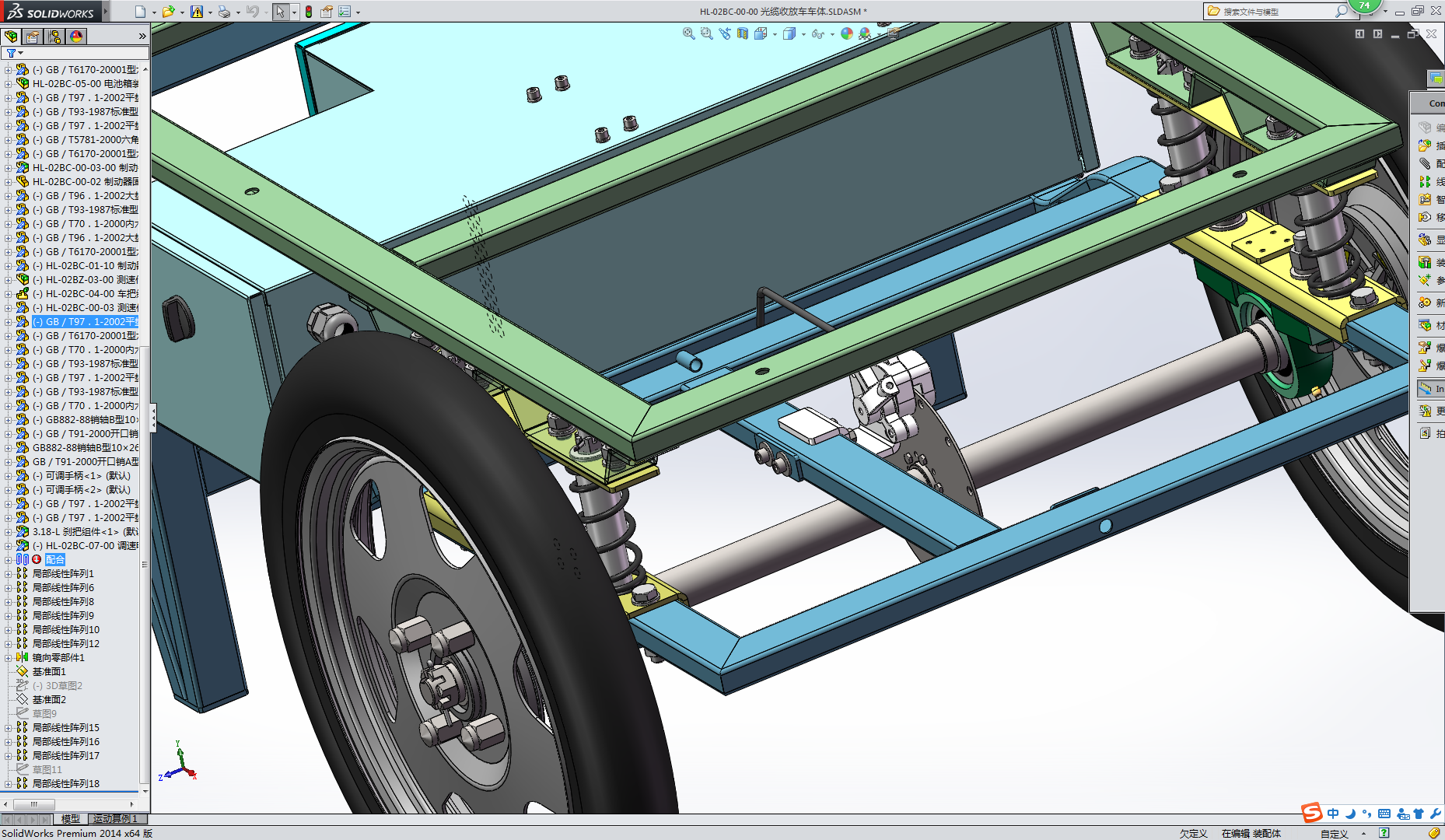Toggle the Sogou Chinese/English 中 mode
The height and width of the screenshot is (840, 1445).
tap(1333, 814)
